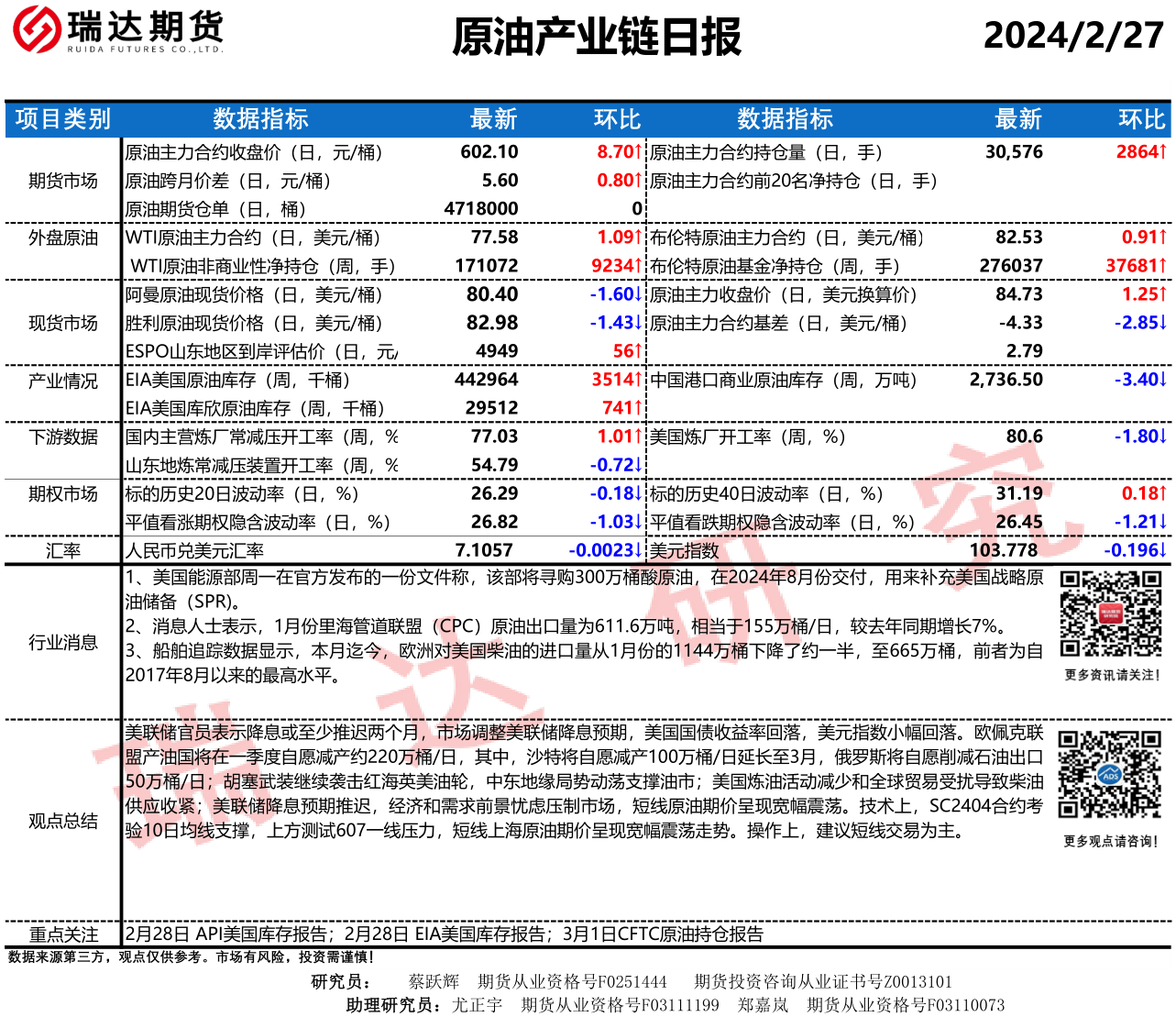Screen dimensions: 1176x1017
Task: Click the report date 2024/2/27
Action: [1072, 36]
